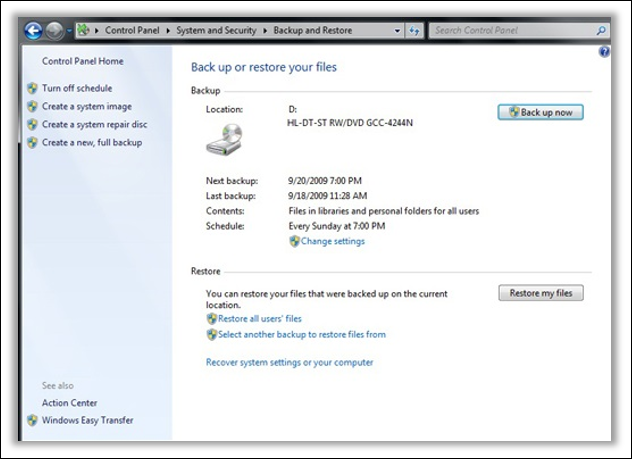Expand the arrow after Control Panel breadcrumb
The height and width of the screenshot is (459, 632).
coord(168,31)
